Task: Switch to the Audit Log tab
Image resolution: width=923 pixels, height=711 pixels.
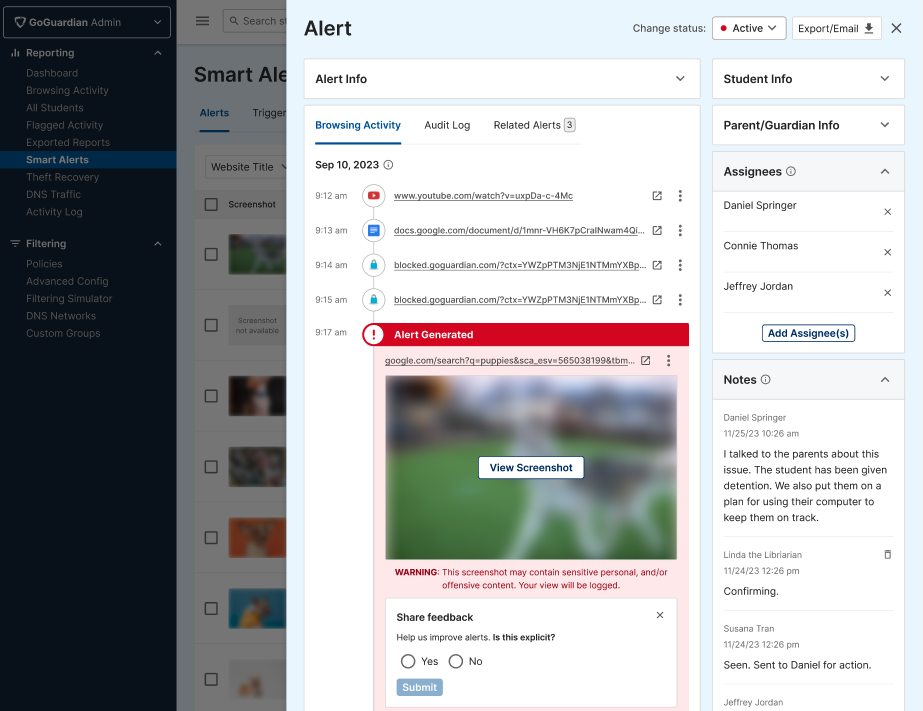Action: 447,125
